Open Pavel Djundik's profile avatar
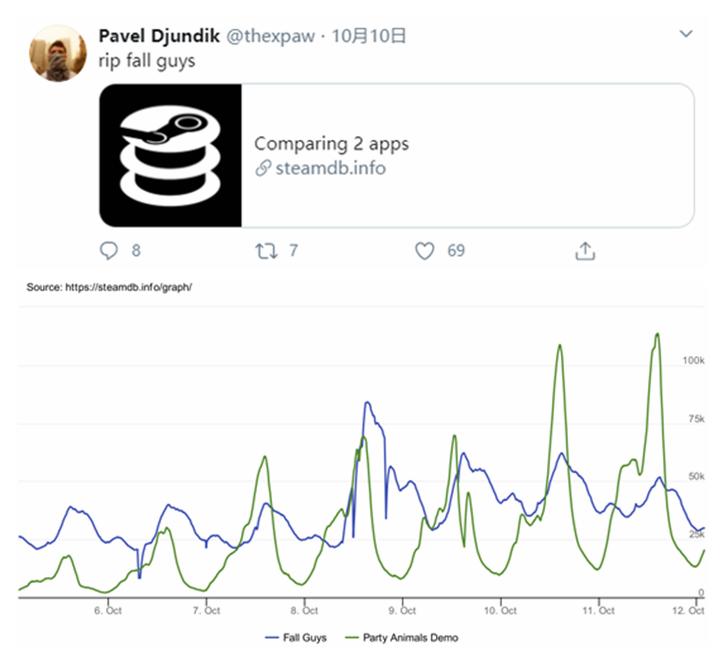The width and height of the screenshot is (722, 661). (x=58, y=53)
